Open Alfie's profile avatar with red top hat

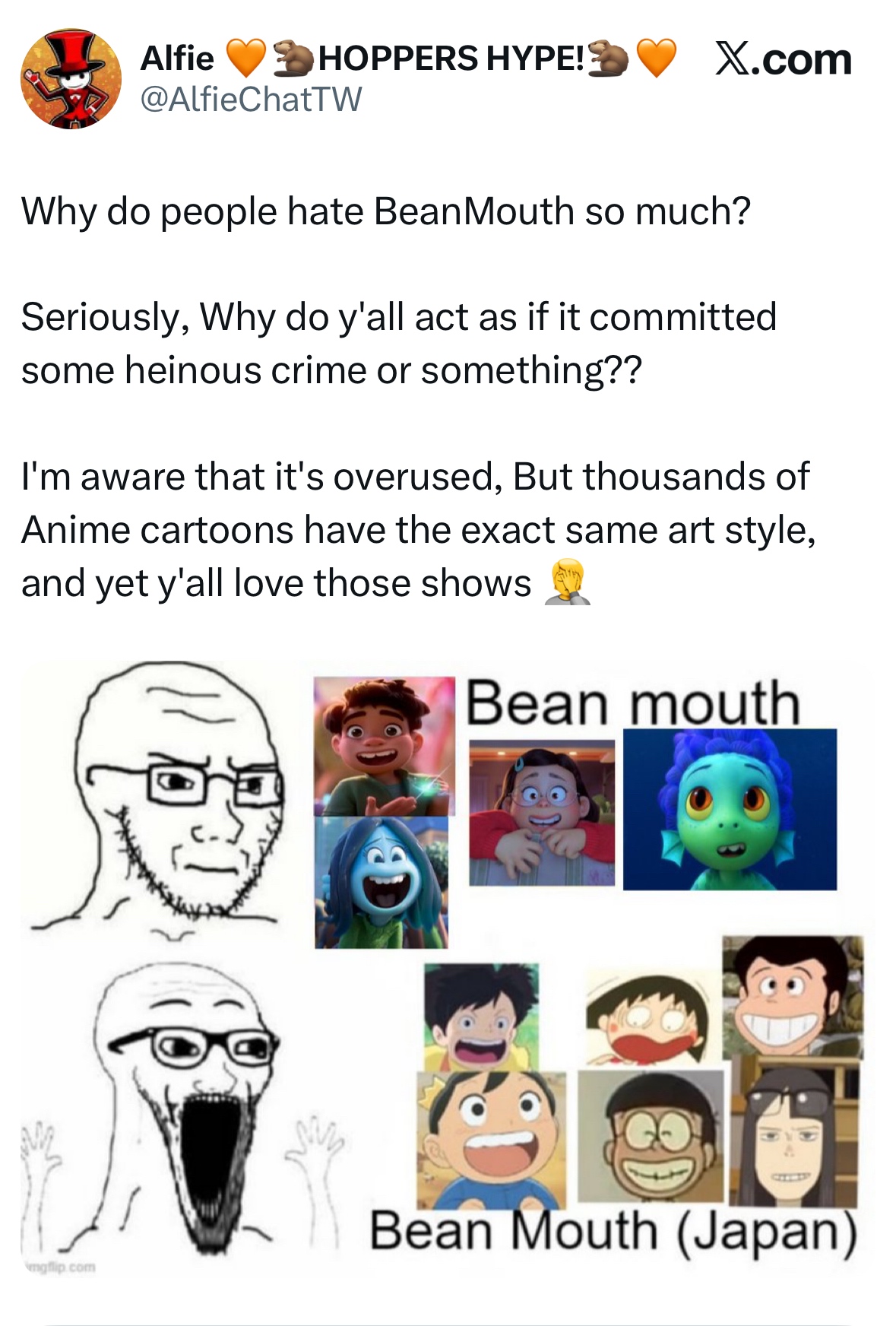[x=71, y=80]
